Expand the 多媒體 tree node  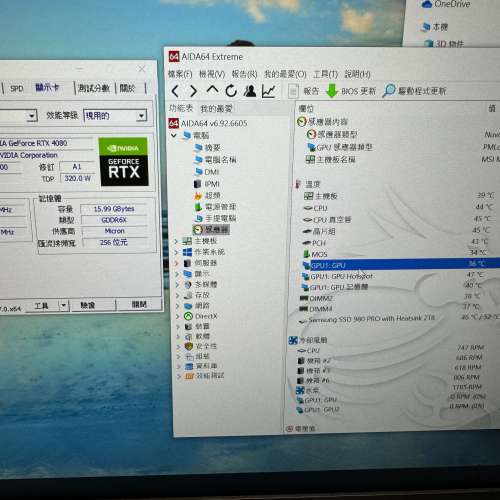(x=177, y=285)
